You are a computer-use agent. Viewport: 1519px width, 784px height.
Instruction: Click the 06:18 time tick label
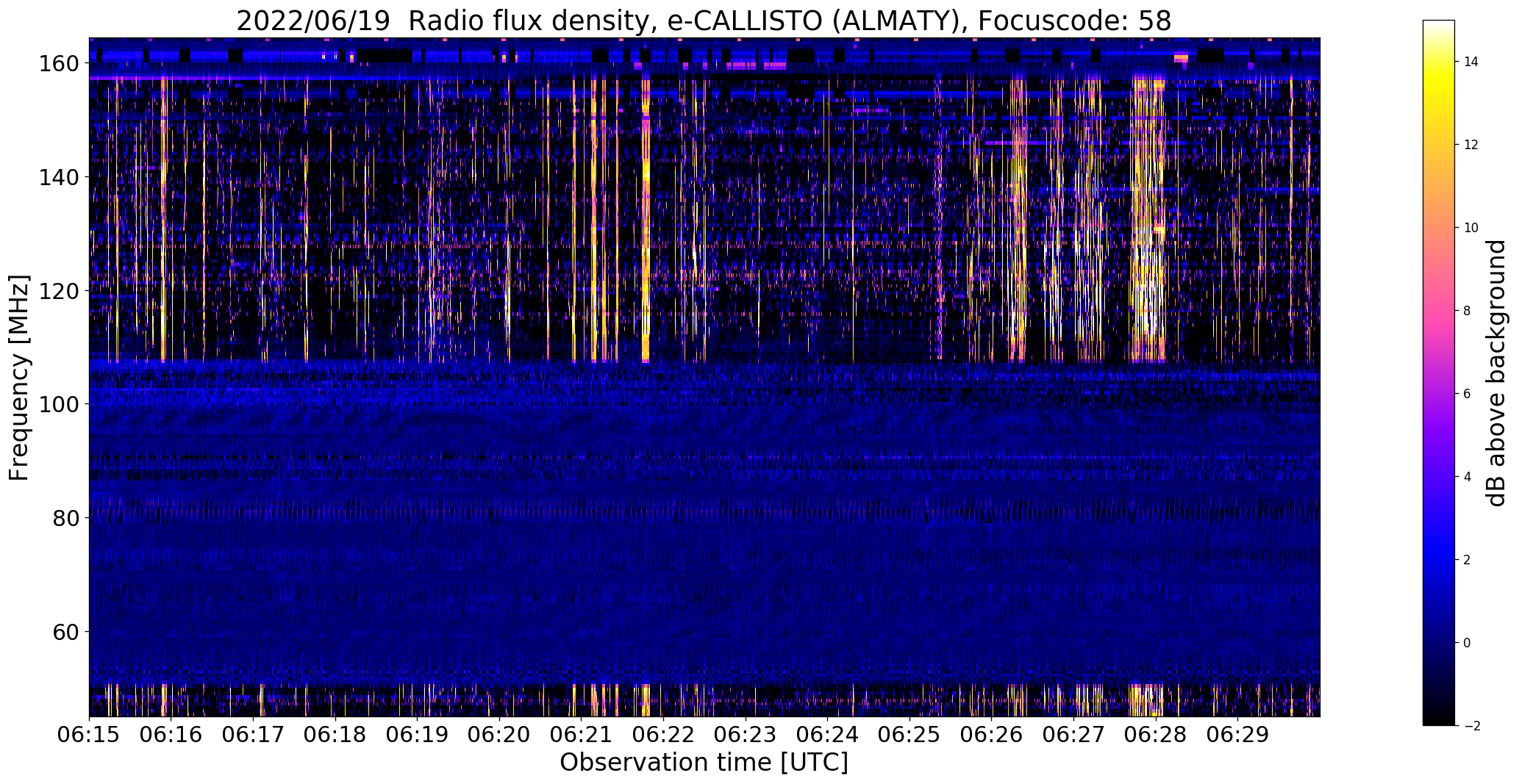335,734
